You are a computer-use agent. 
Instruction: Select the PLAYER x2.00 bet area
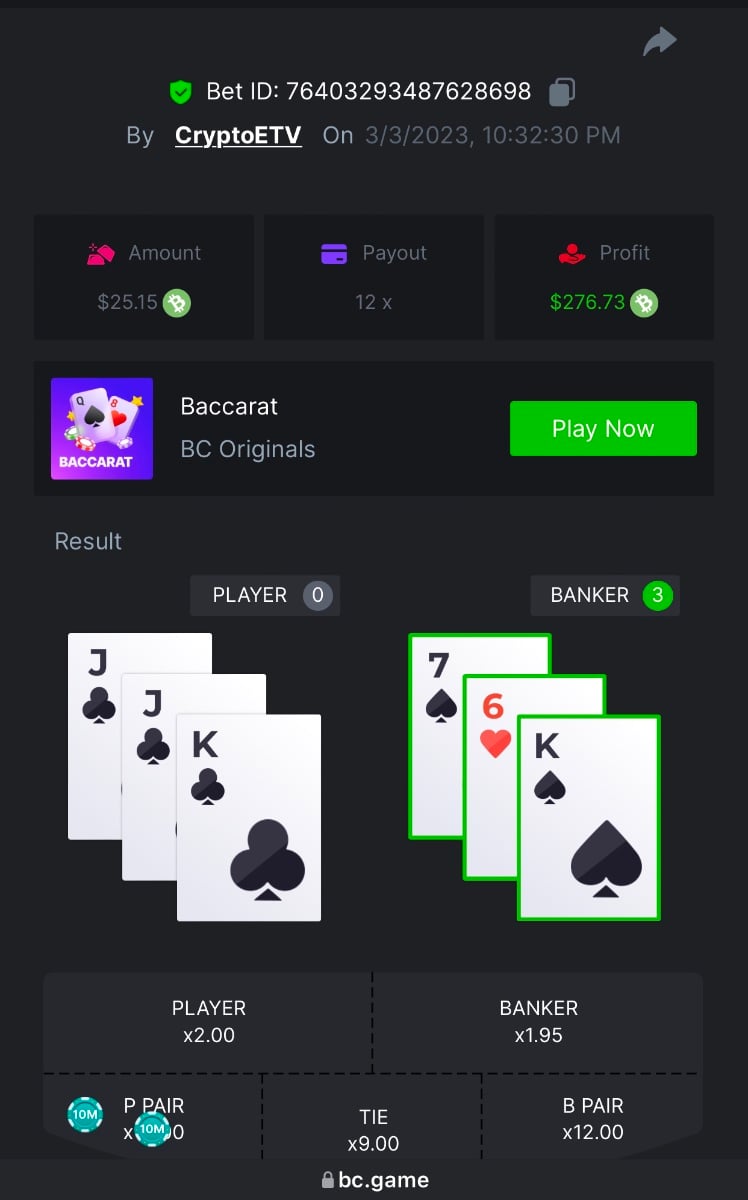(x=208, y=1022)
